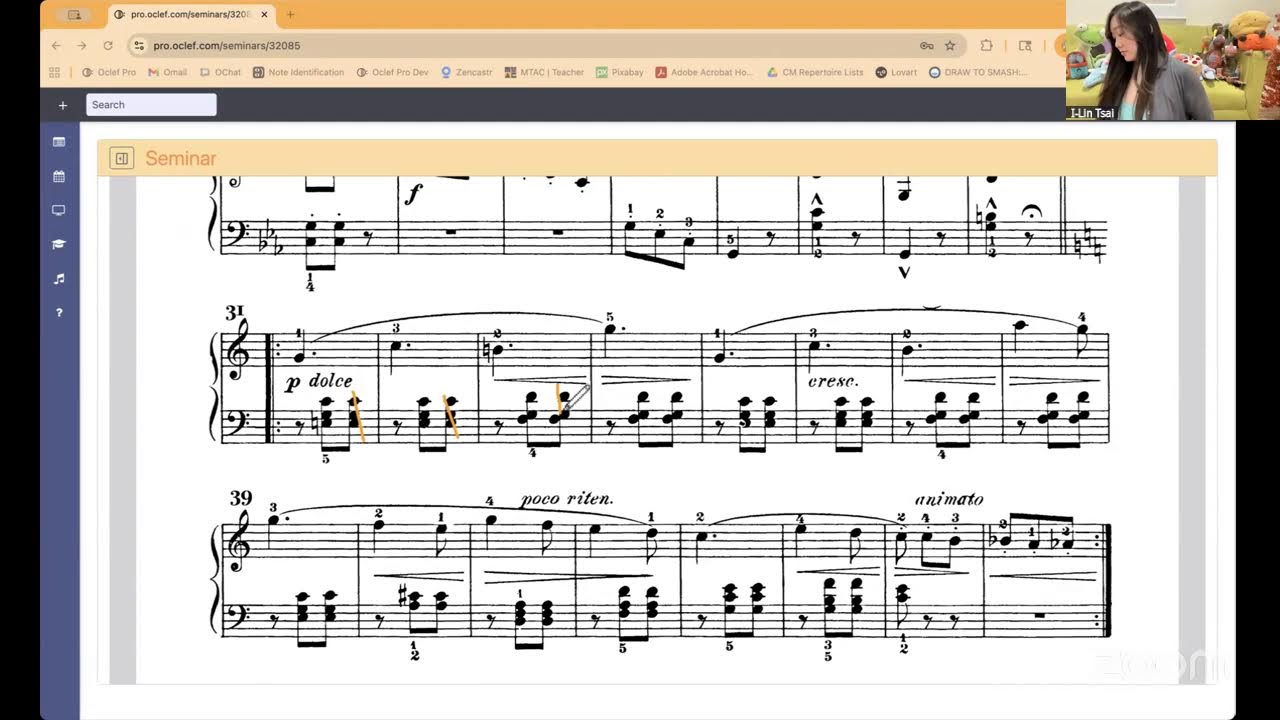Open the apps grid icon in the bookmarks bar
This screenshot has width=1280, height=720.
point(55,72)
